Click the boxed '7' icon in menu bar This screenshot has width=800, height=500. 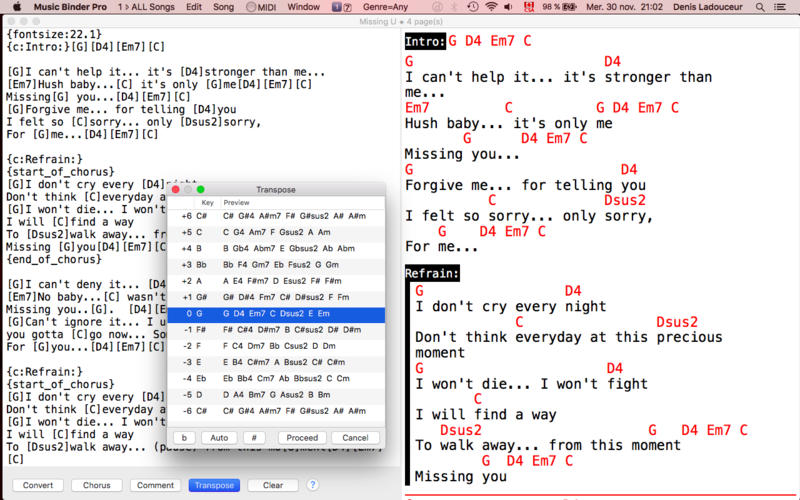click(x=347, y=7)
